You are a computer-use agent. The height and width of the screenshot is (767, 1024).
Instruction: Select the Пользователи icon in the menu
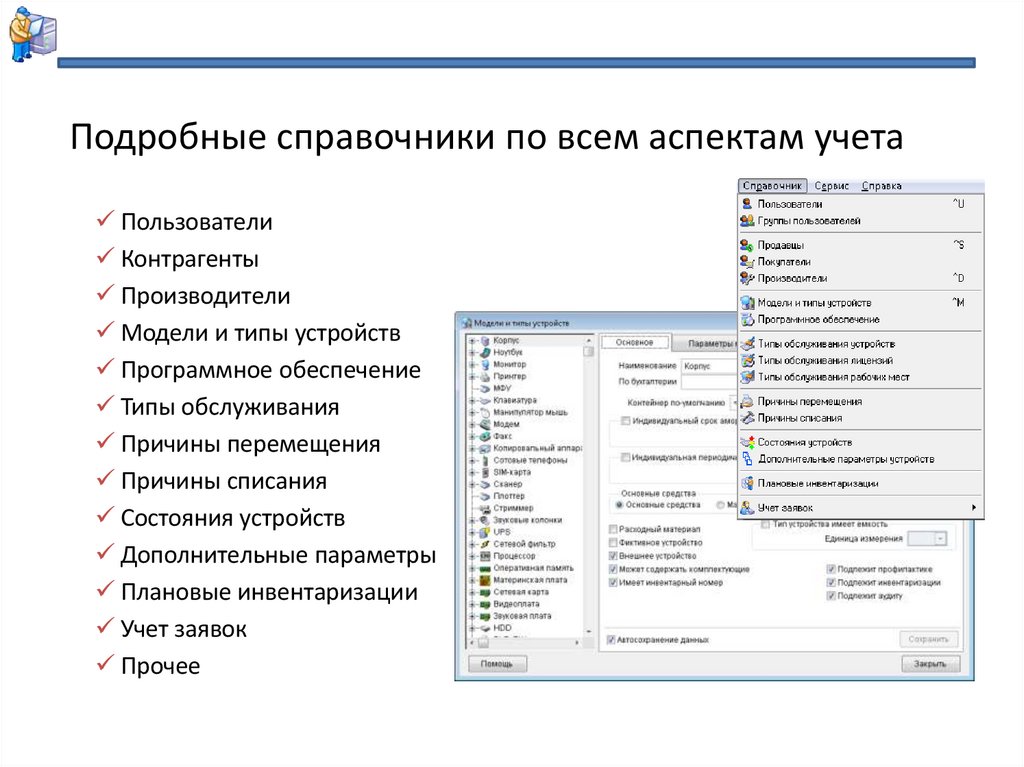coord(748,204)
